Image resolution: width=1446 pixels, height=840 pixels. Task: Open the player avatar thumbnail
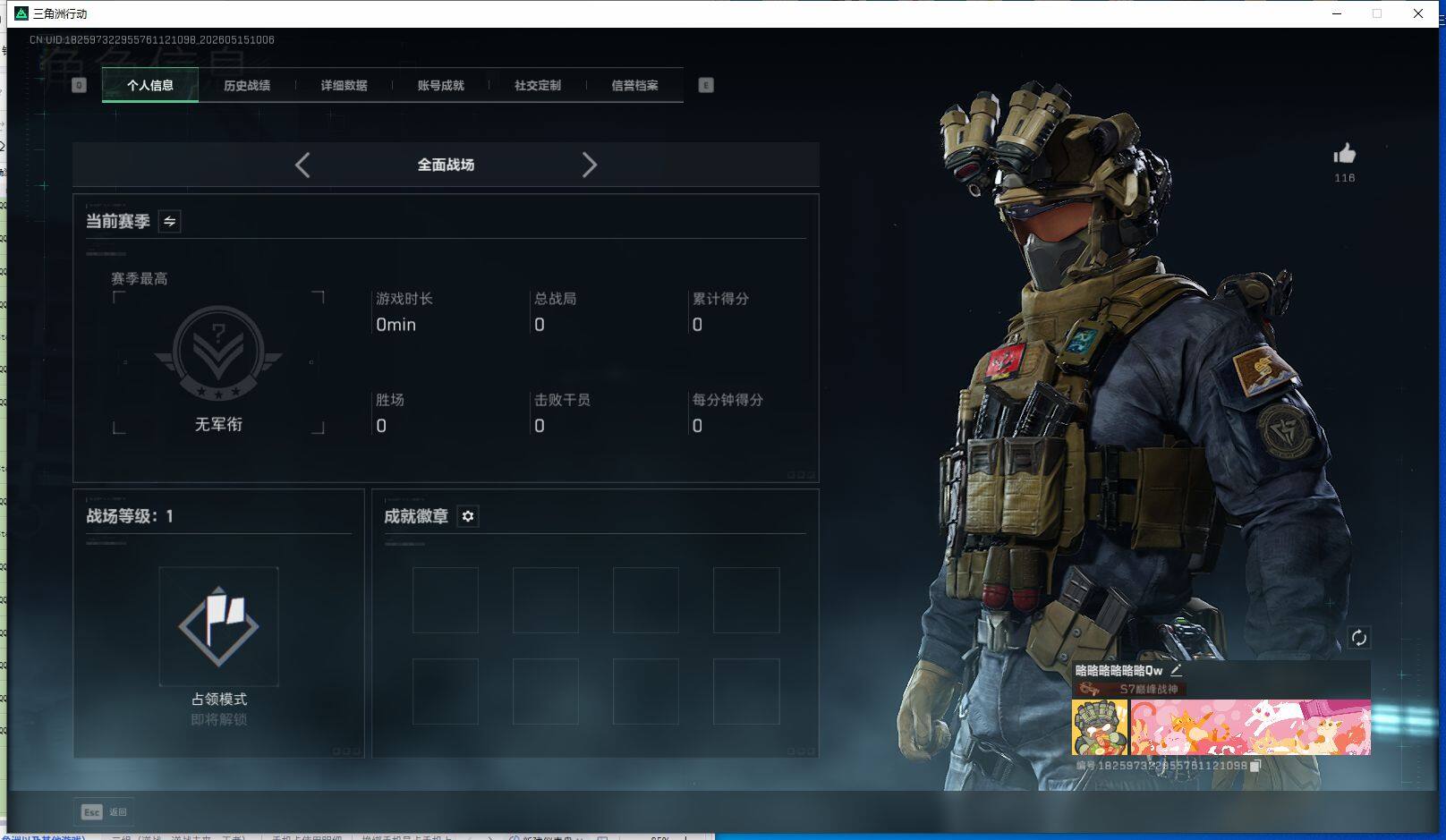[1100, 727]
